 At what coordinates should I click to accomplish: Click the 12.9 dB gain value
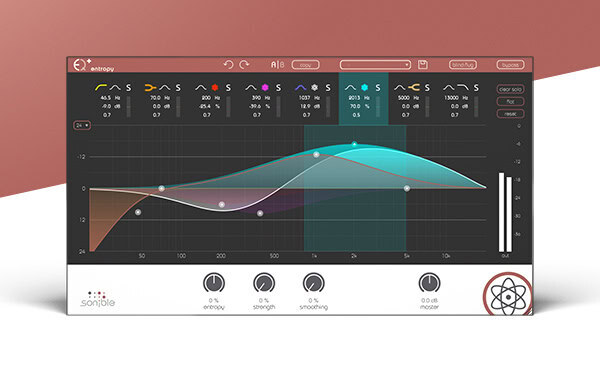click(305, 106)
